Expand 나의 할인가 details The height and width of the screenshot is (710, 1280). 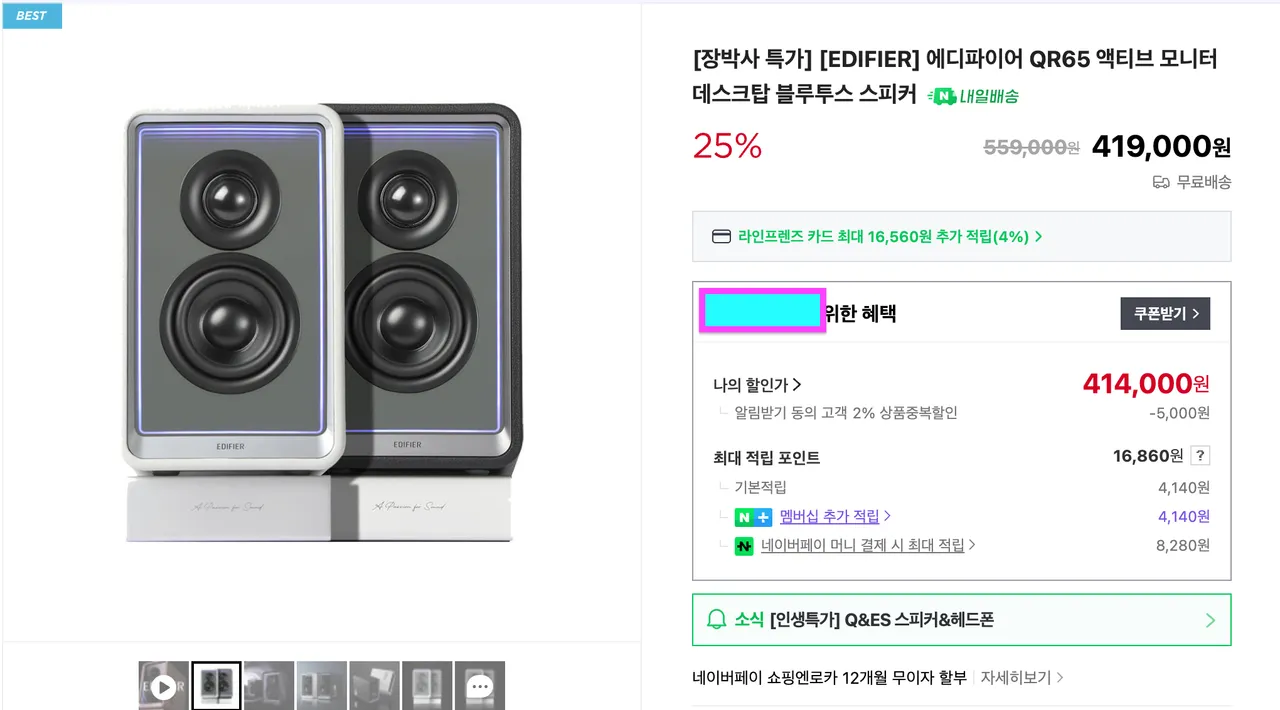pos(758,385)
